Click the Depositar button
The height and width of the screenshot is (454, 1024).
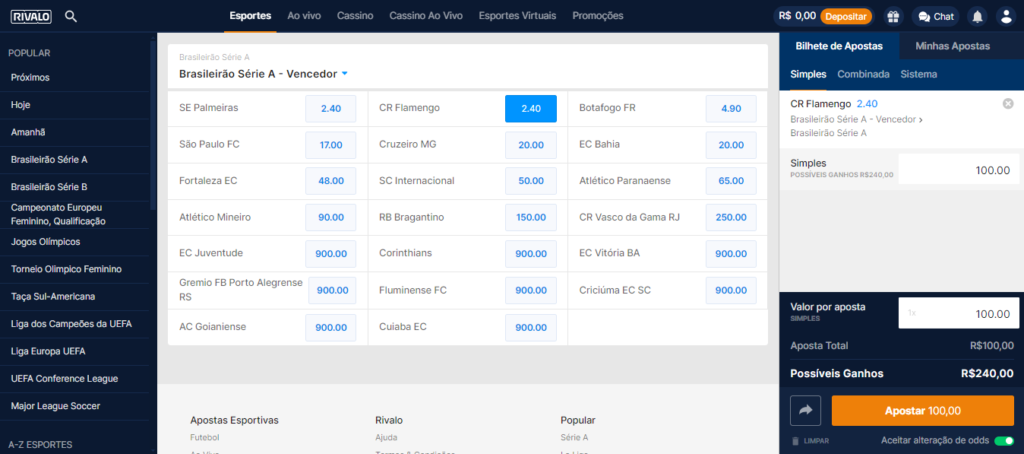(x=846, y=16)
